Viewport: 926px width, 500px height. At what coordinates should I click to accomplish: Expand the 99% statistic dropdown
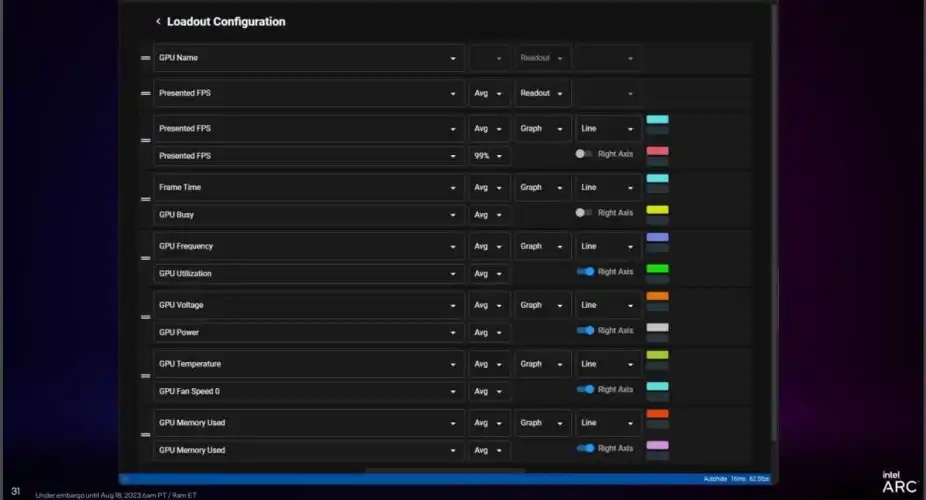click(489, 156)
